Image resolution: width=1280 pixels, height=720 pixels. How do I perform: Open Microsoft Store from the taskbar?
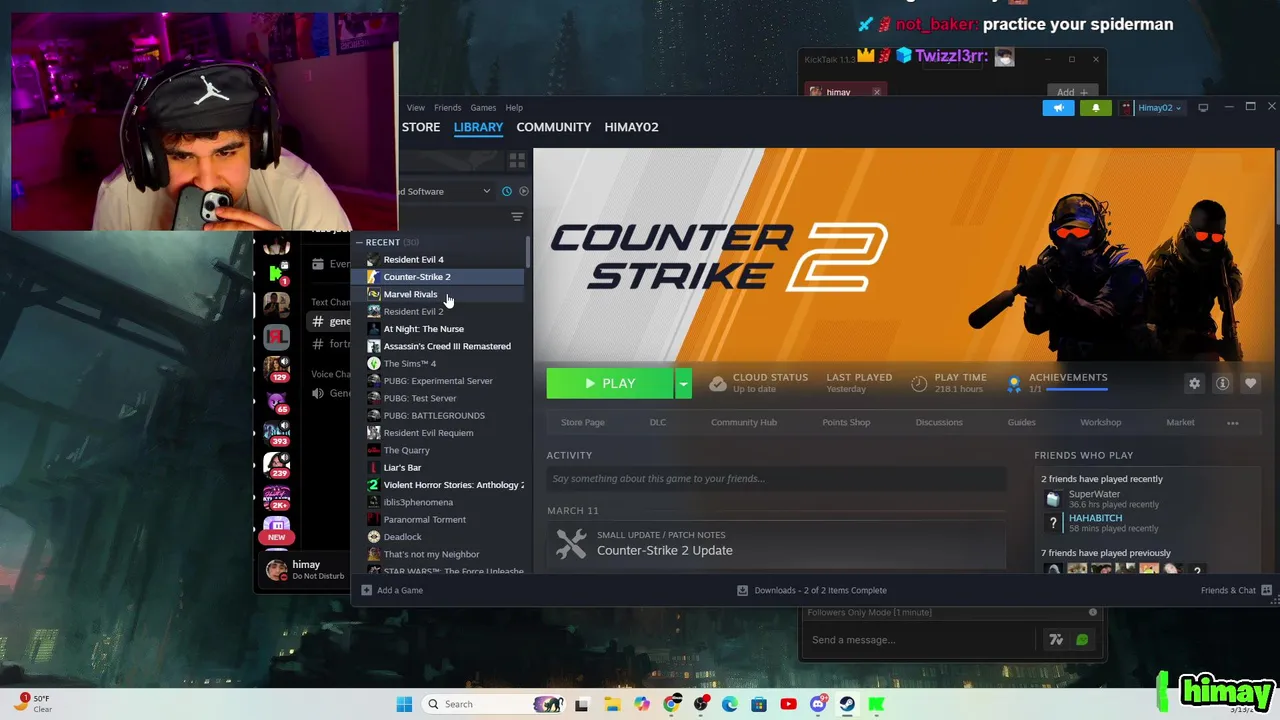[x=759, y=704]
